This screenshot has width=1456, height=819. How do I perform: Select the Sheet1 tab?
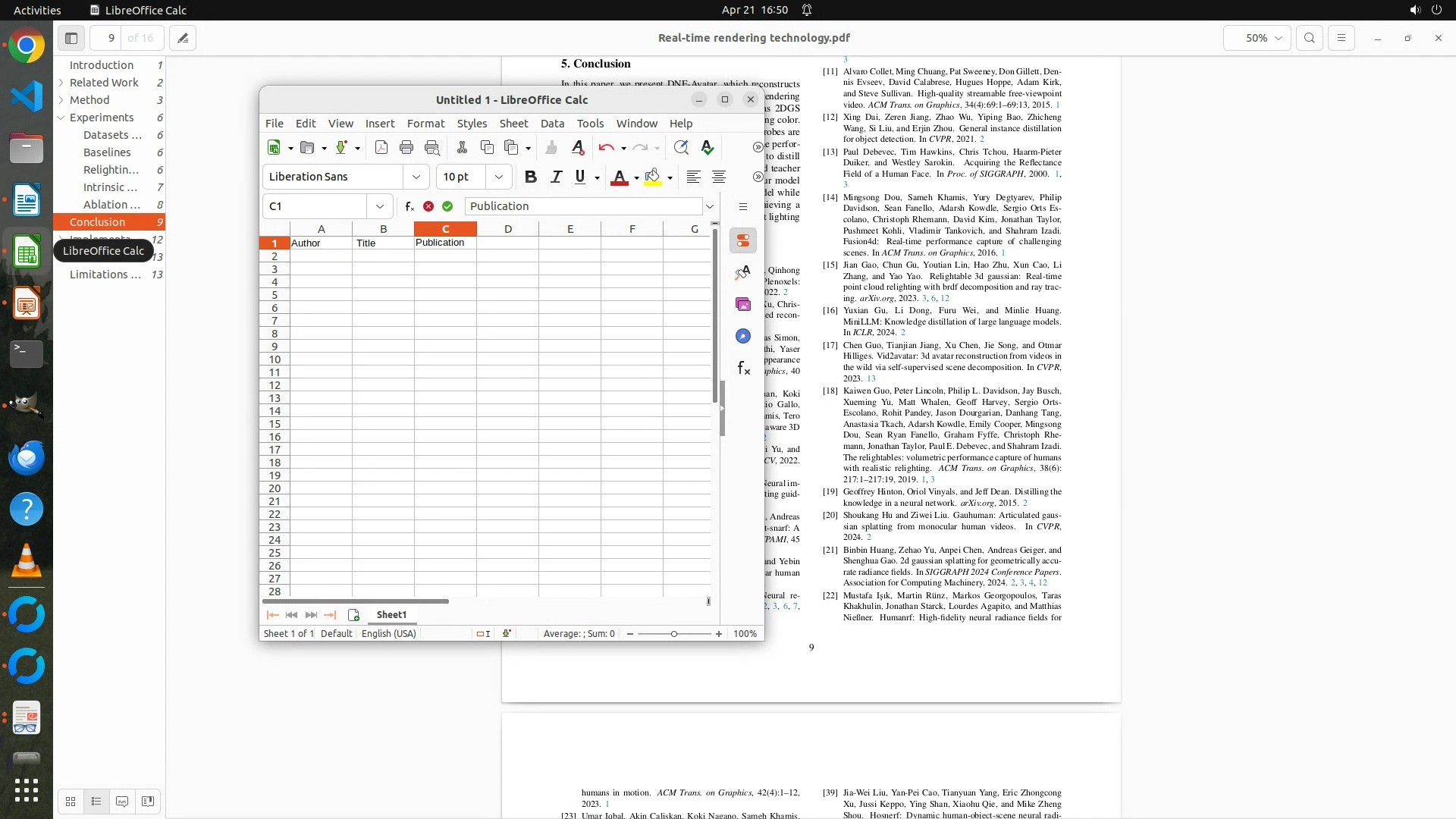[x=391, y=615]
